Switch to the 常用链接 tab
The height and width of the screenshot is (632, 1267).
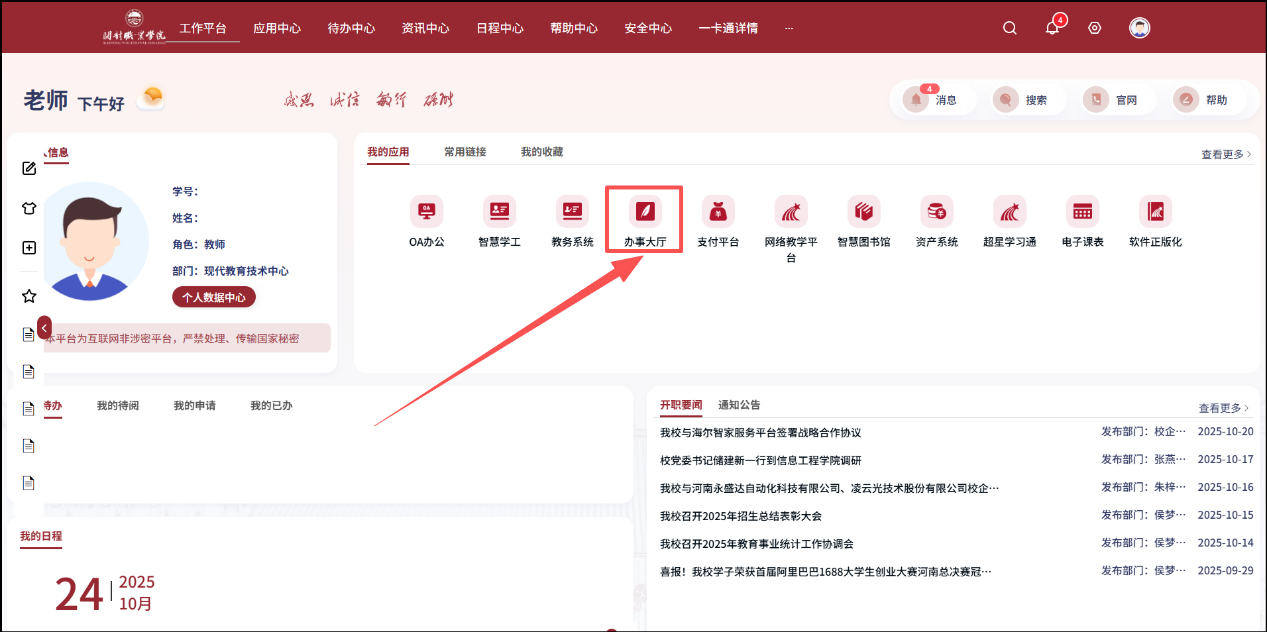tap(465, 152)
